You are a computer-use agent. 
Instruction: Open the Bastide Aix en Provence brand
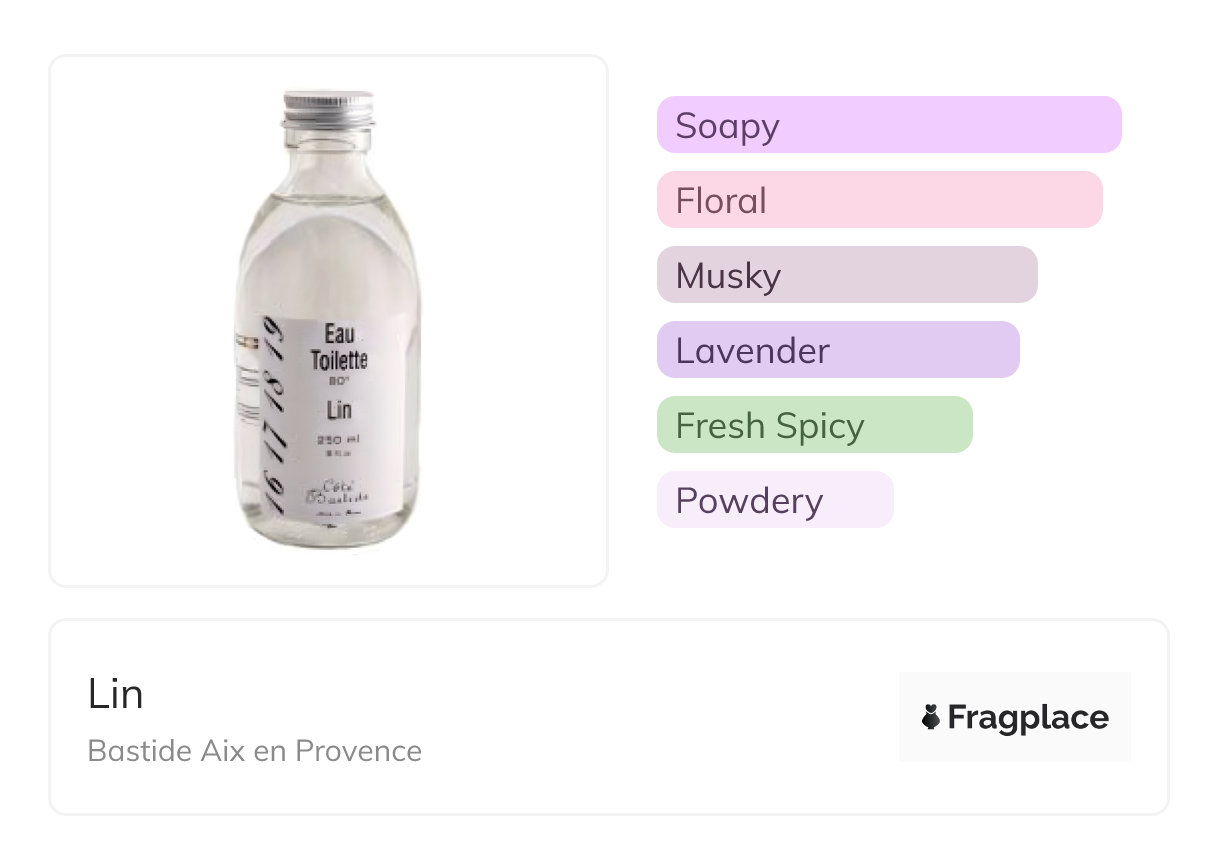254,751
